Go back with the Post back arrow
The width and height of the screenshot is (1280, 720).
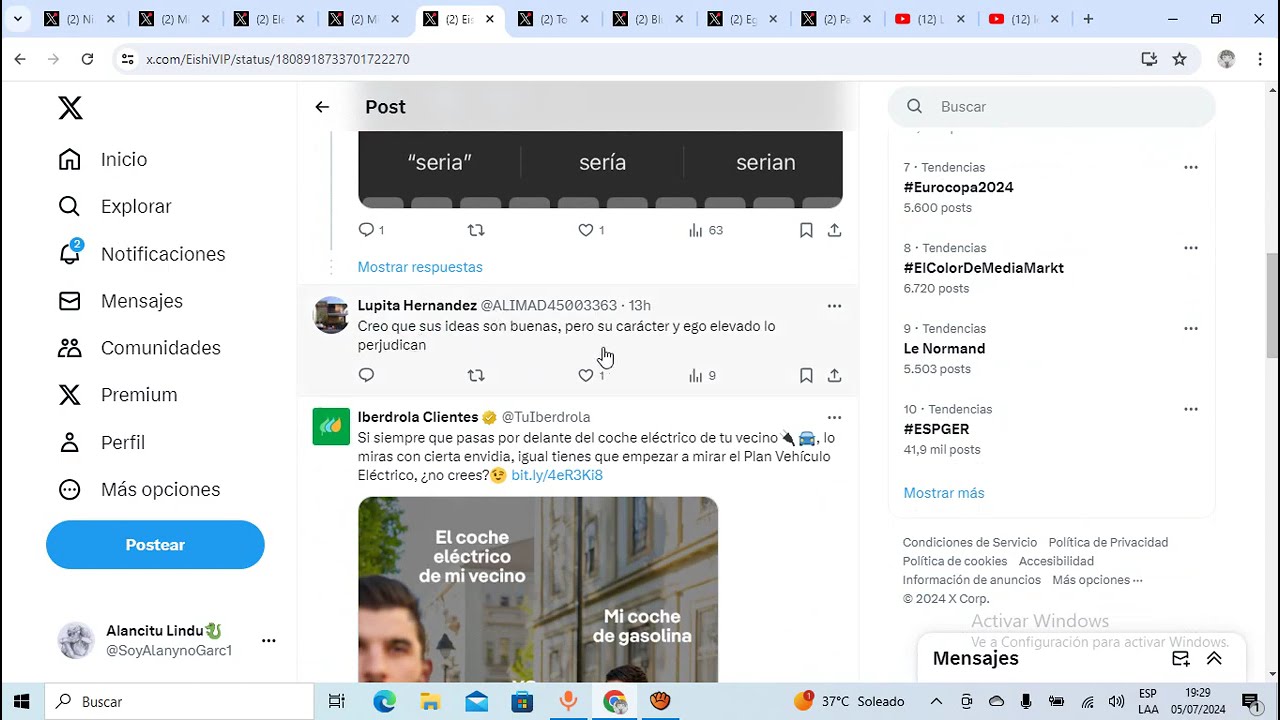point(322,107)
